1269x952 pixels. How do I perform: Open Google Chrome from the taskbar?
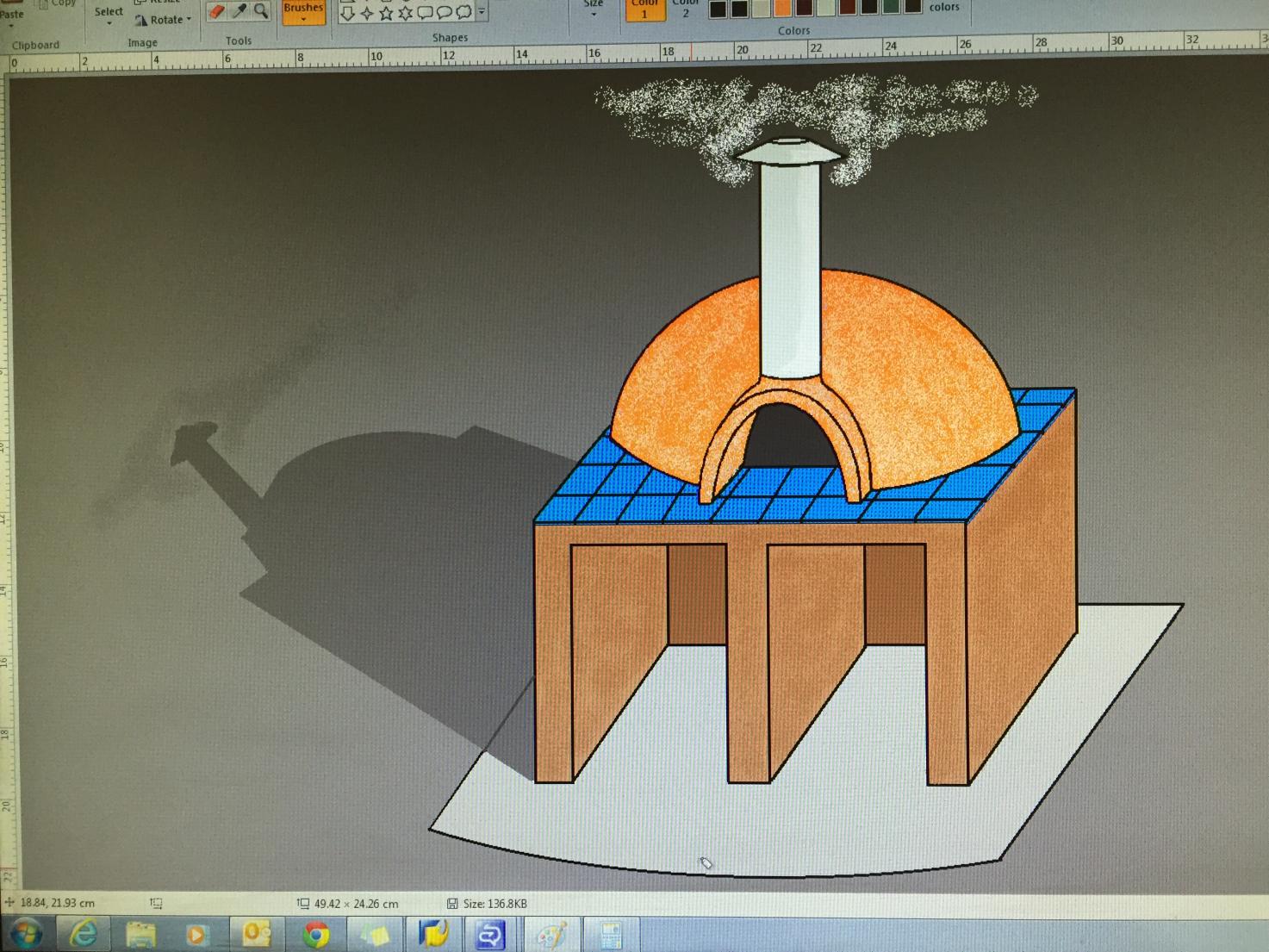(x=315, y=934)
